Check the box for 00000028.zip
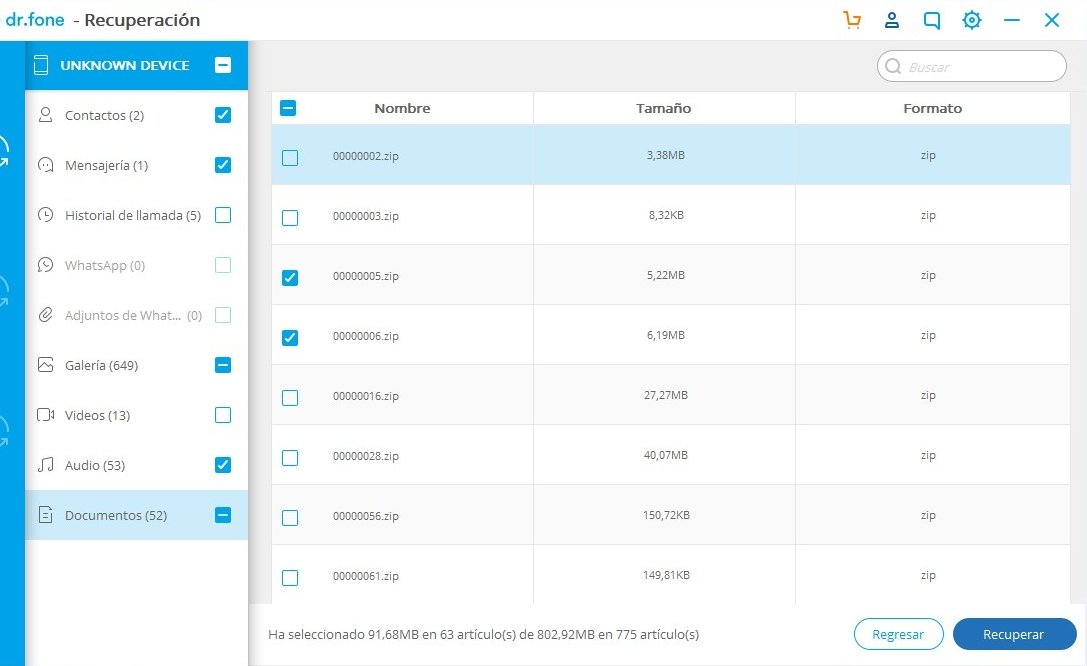1087x666 pixels. tap(290, 457)
